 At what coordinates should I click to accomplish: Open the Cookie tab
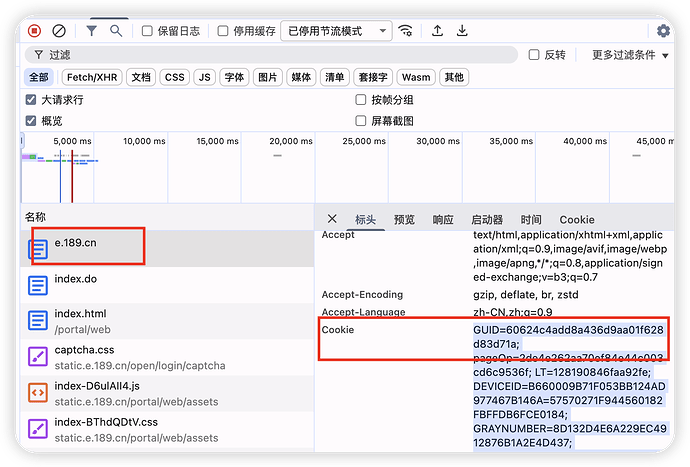pyautogui.click(x=577, y=220)
